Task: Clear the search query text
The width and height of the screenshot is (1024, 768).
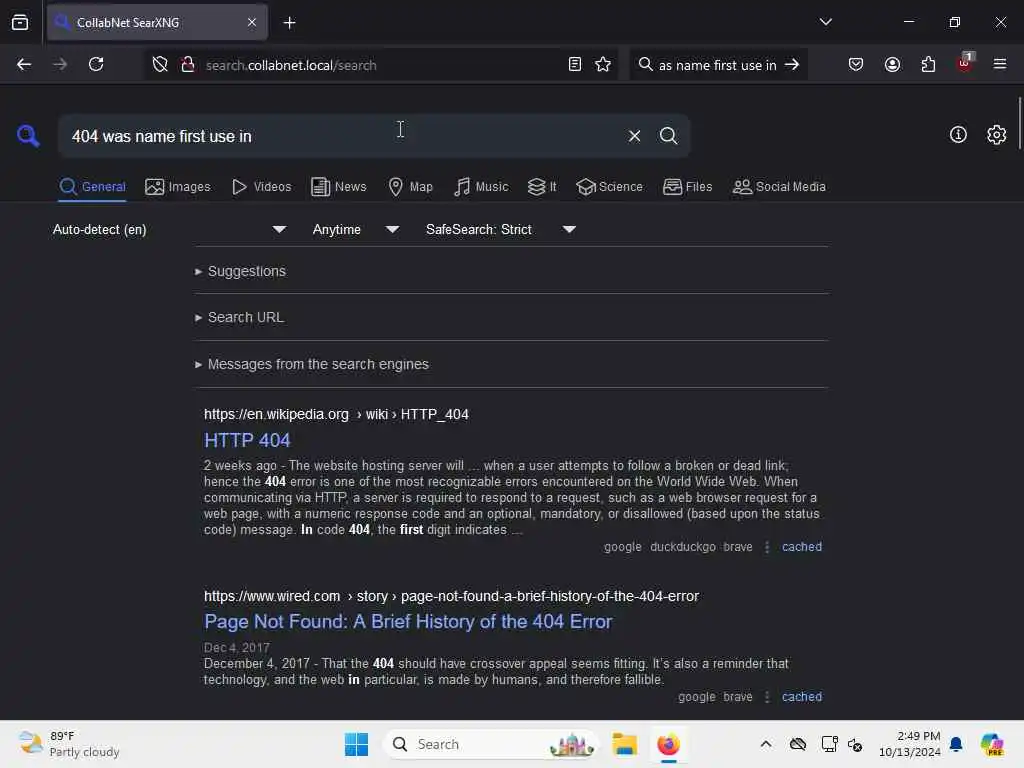Action: pyautogui.click(x=634, y=136)
